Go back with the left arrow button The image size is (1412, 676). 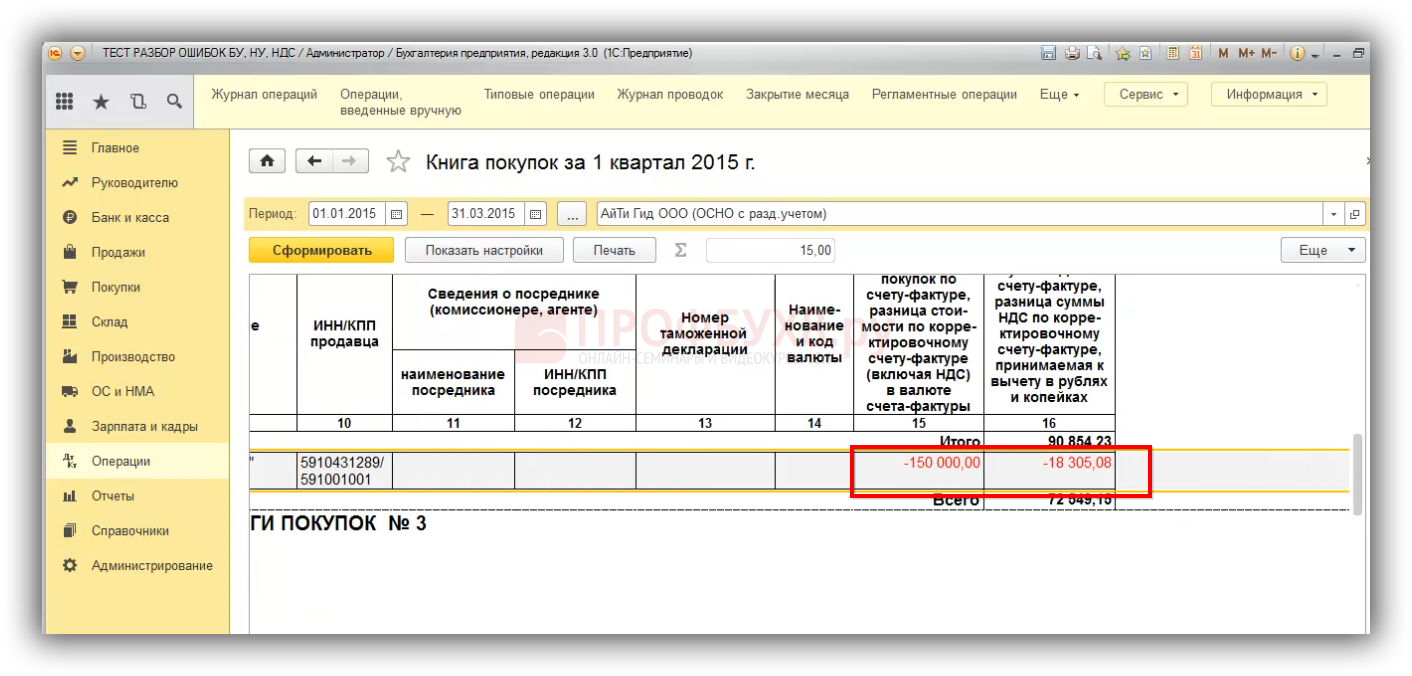click(314, 161)
